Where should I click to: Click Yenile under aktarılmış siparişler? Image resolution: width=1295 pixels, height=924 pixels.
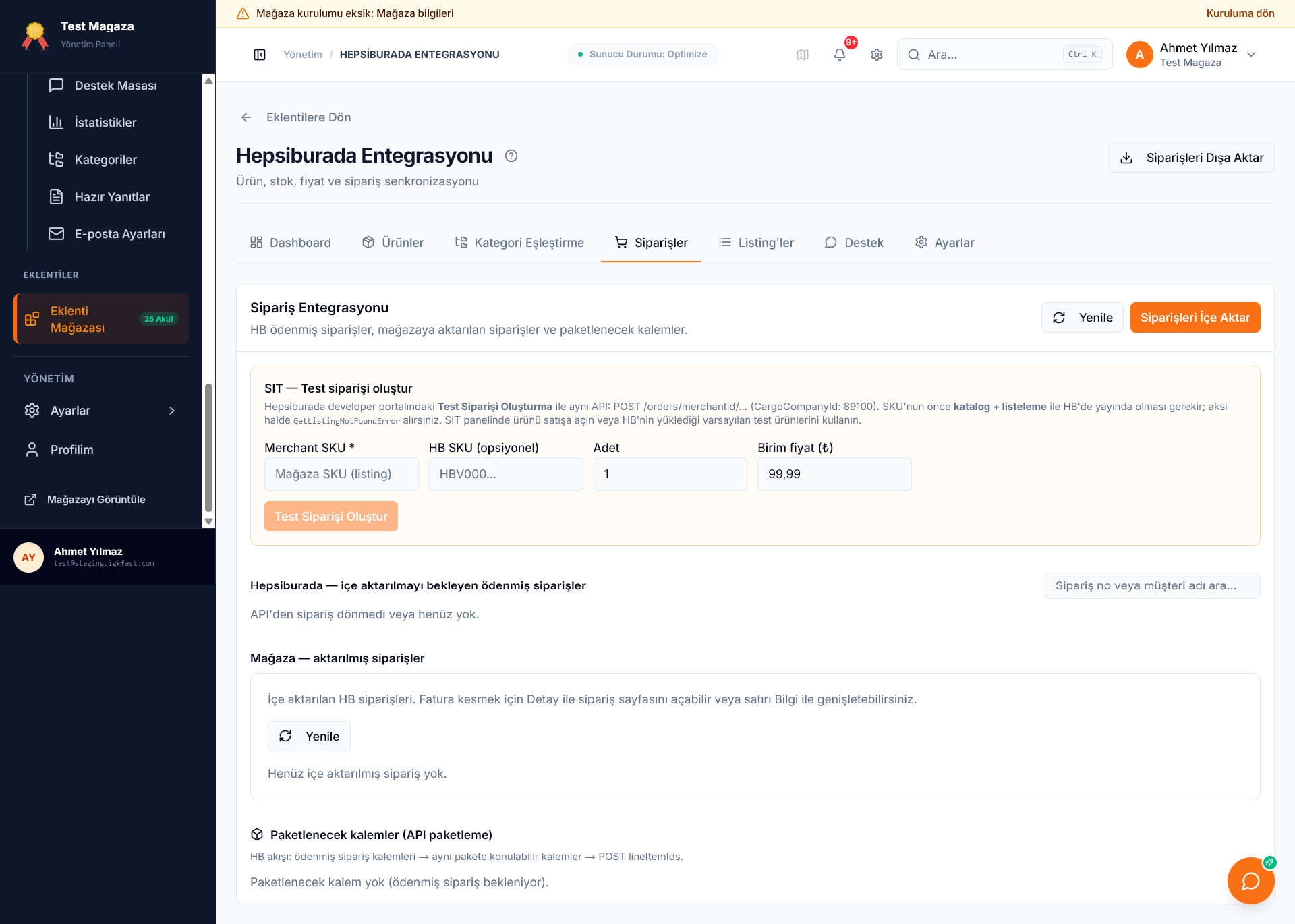click(309, 737)
